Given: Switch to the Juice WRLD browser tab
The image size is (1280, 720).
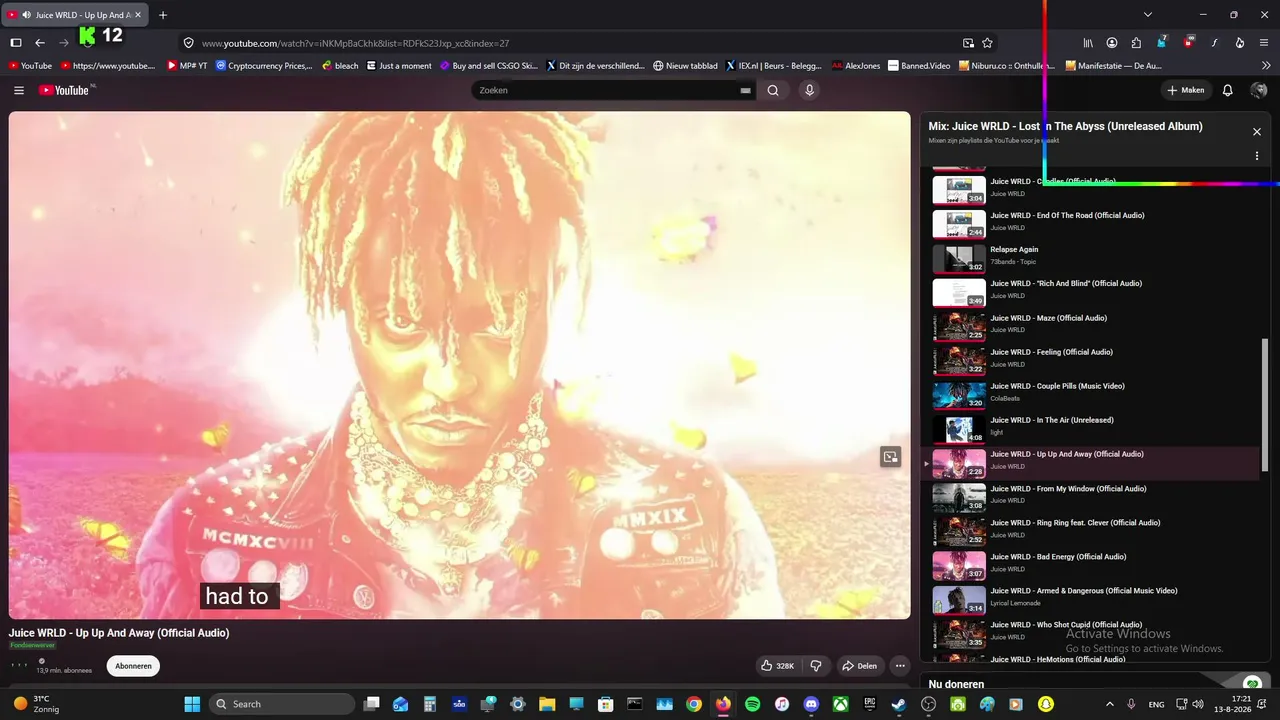Looking at the screenshot, I should point(75,15).
